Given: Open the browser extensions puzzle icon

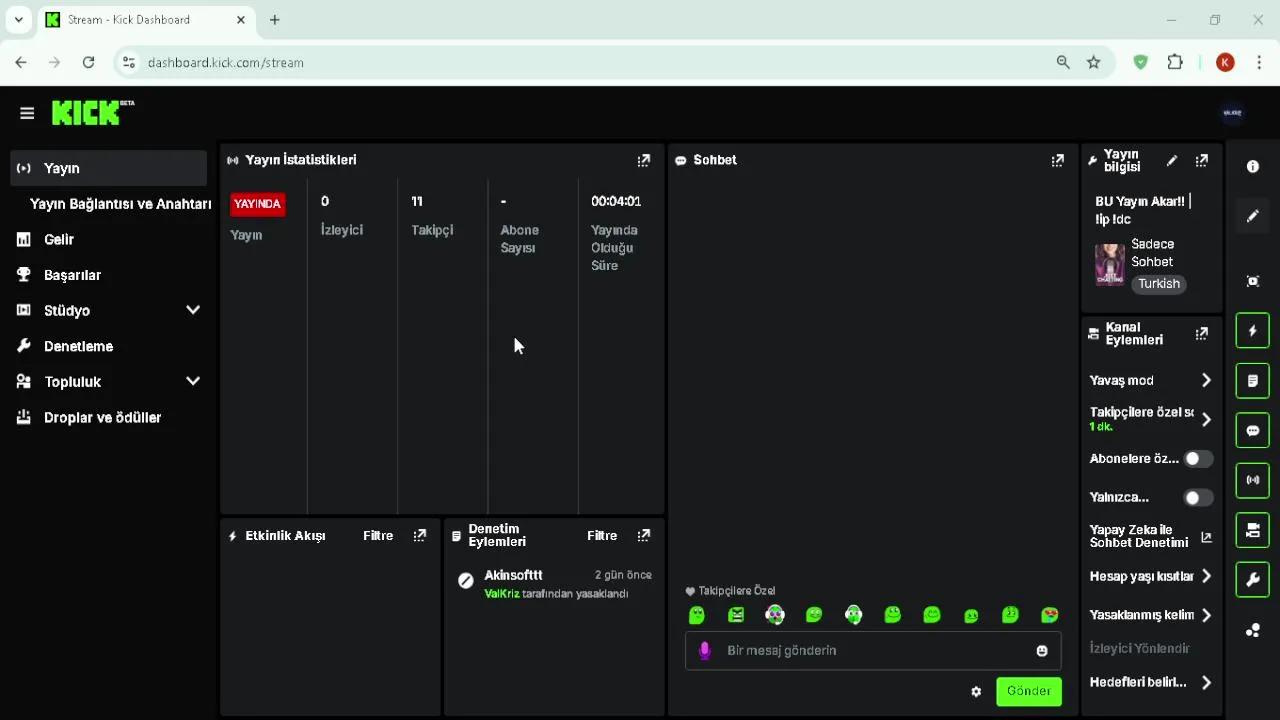Looking at the screenshot, I should 1175,62.
